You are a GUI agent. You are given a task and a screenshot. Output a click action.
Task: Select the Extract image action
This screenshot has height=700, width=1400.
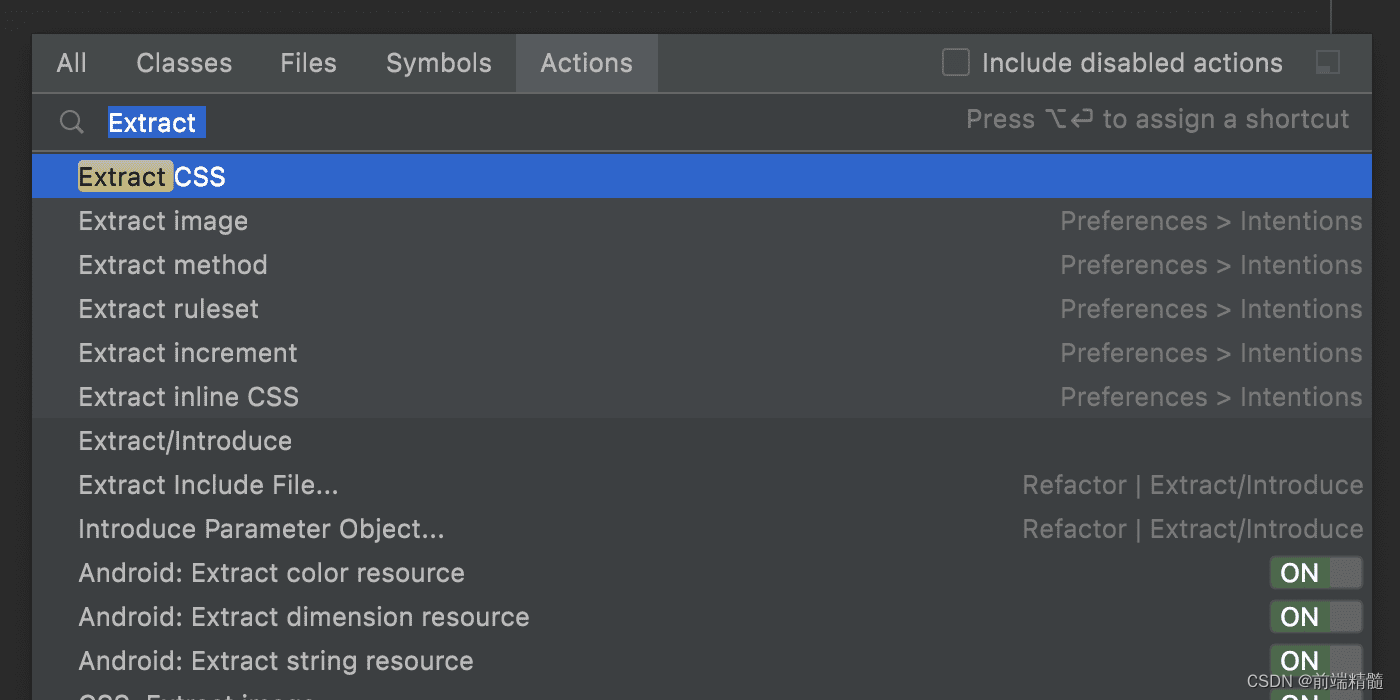pyautogui.click(x=162, y=220)
